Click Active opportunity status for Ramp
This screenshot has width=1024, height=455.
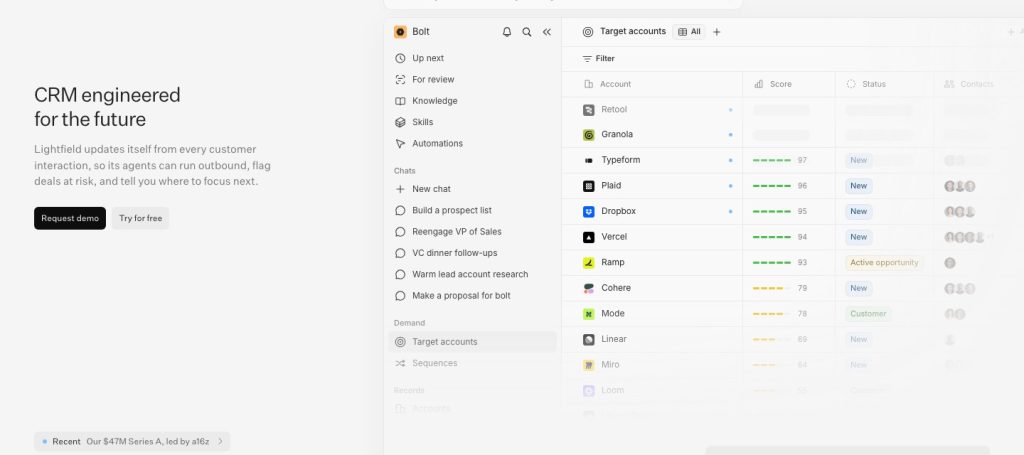[x=884, y=262]
